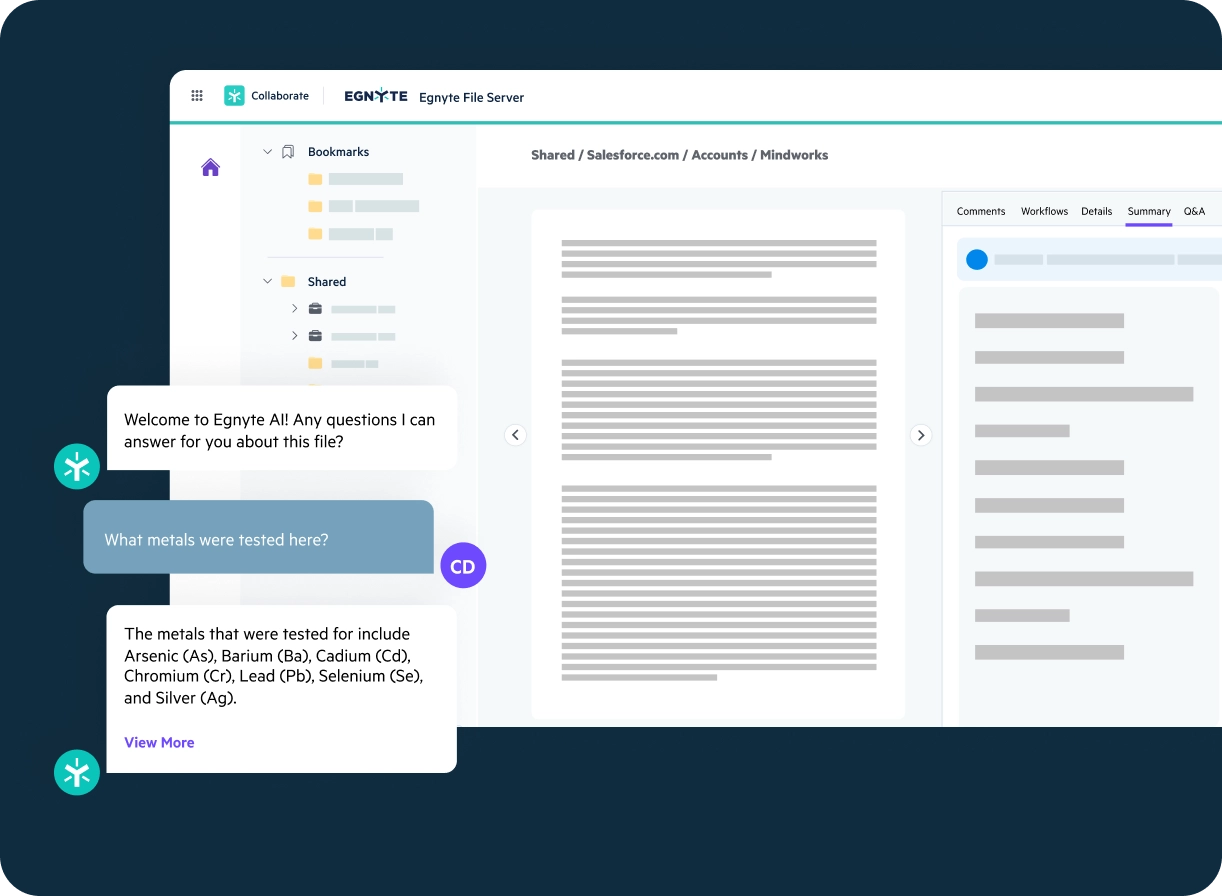This screenshot has height=896, width=1222.
Task: Click the View More link
Action: (159, 742)
